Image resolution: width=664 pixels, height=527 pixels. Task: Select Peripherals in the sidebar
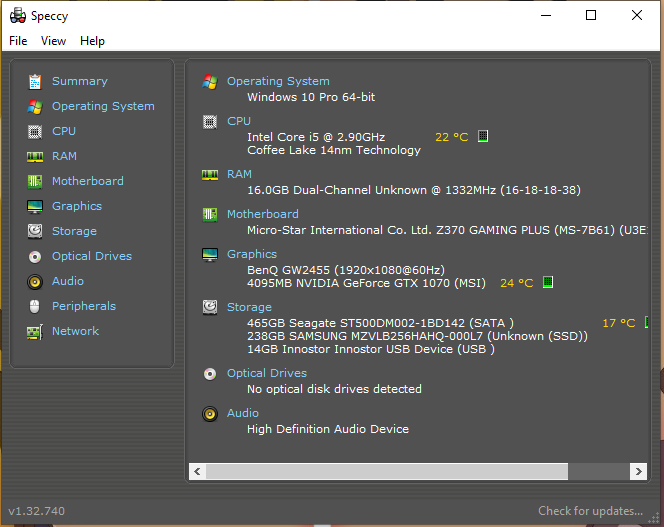pyautogui.click(x=84, y=306)
